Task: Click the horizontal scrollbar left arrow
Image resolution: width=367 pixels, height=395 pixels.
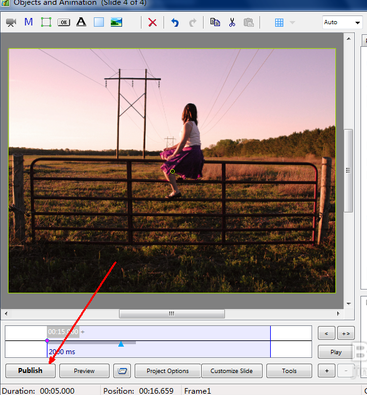Action: coord(6,313)
